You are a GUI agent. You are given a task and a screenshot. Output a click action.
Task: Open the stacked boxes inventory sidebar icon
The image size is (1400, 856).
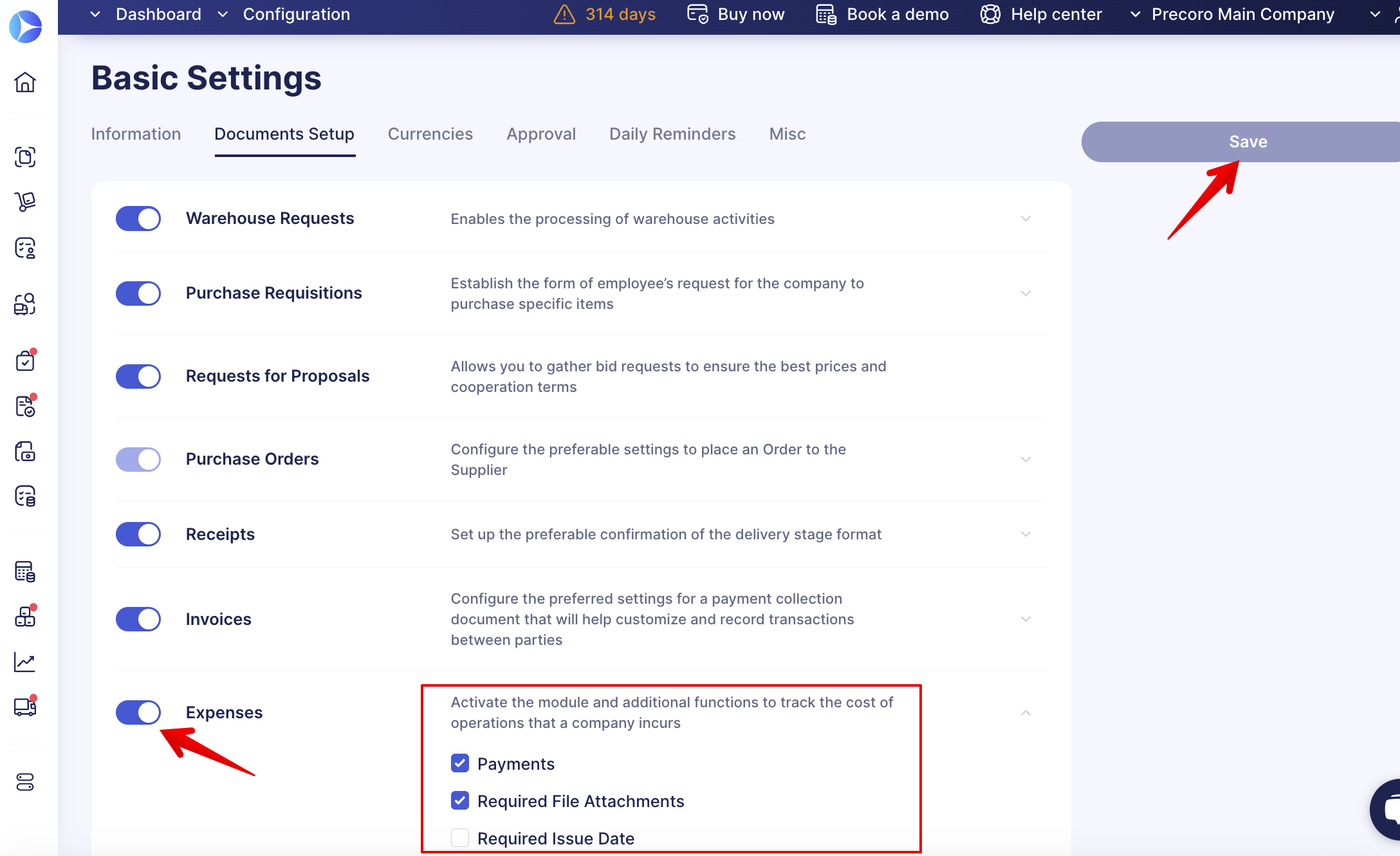tap(25, 616)
